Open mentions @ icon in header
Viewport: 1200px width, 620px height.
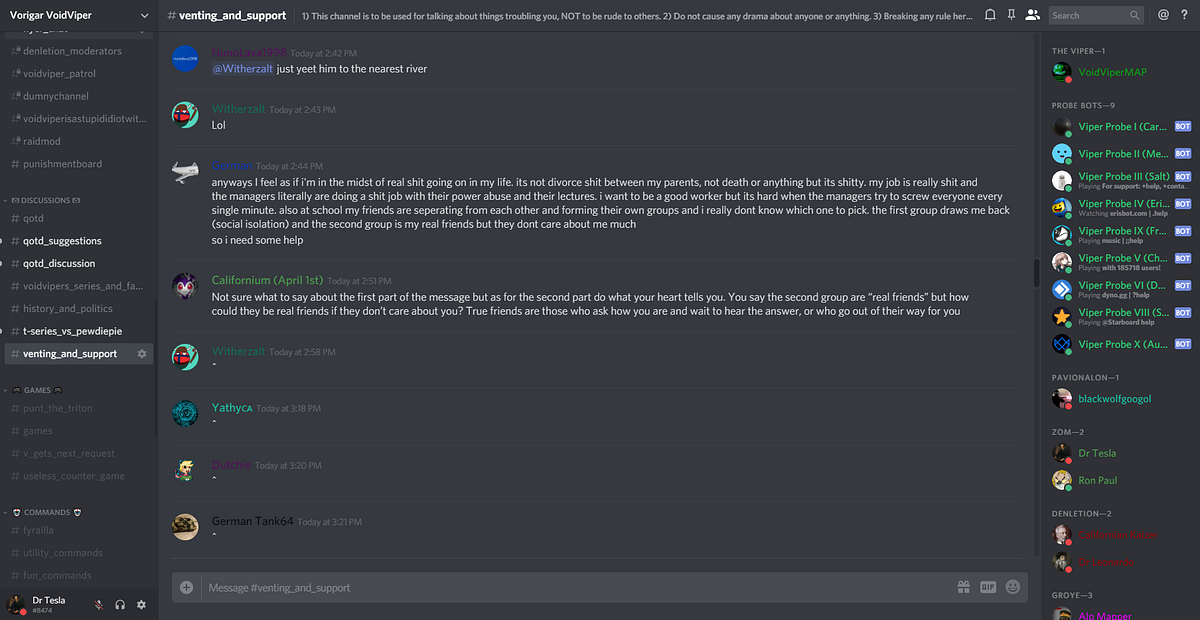(x=1163, y=15)
